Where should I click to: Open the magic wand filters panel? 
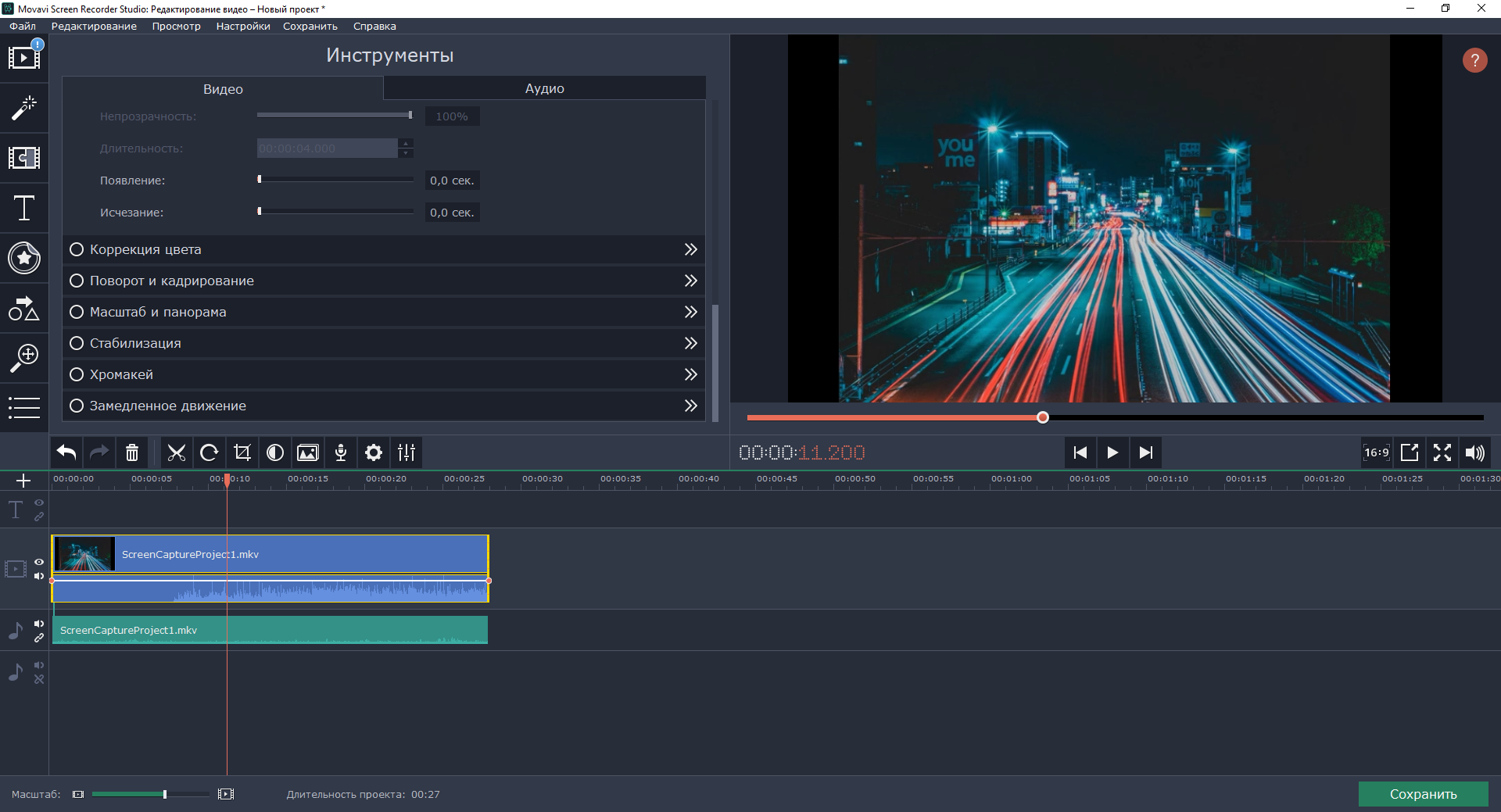(x=24, y=108)
